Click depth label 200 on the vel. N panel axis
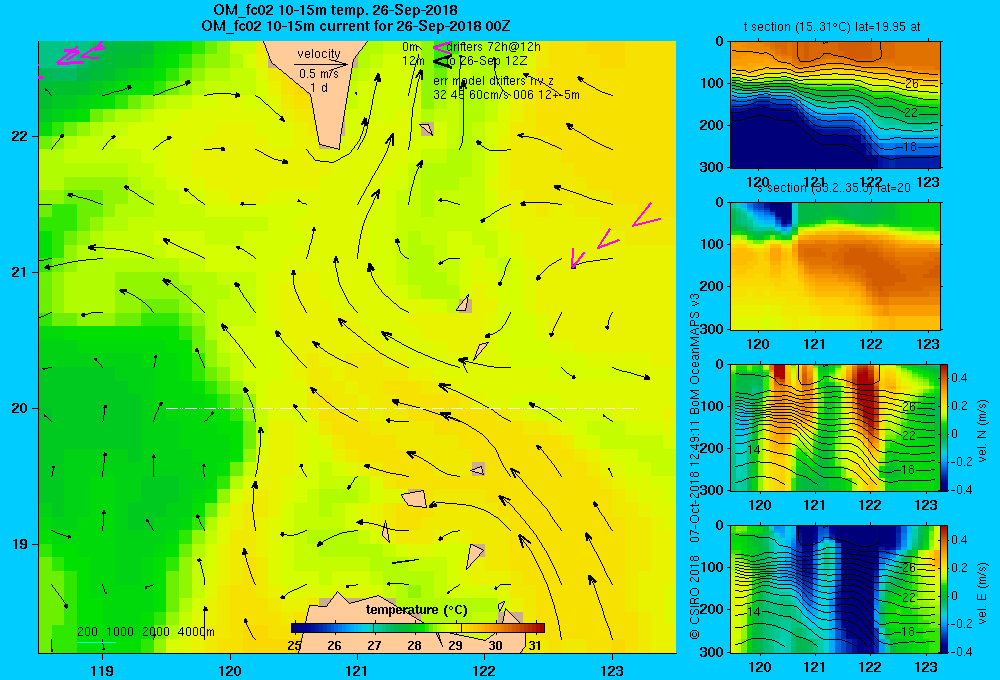This screenshot has width=1000, height=680. click(x=711, y=448)
